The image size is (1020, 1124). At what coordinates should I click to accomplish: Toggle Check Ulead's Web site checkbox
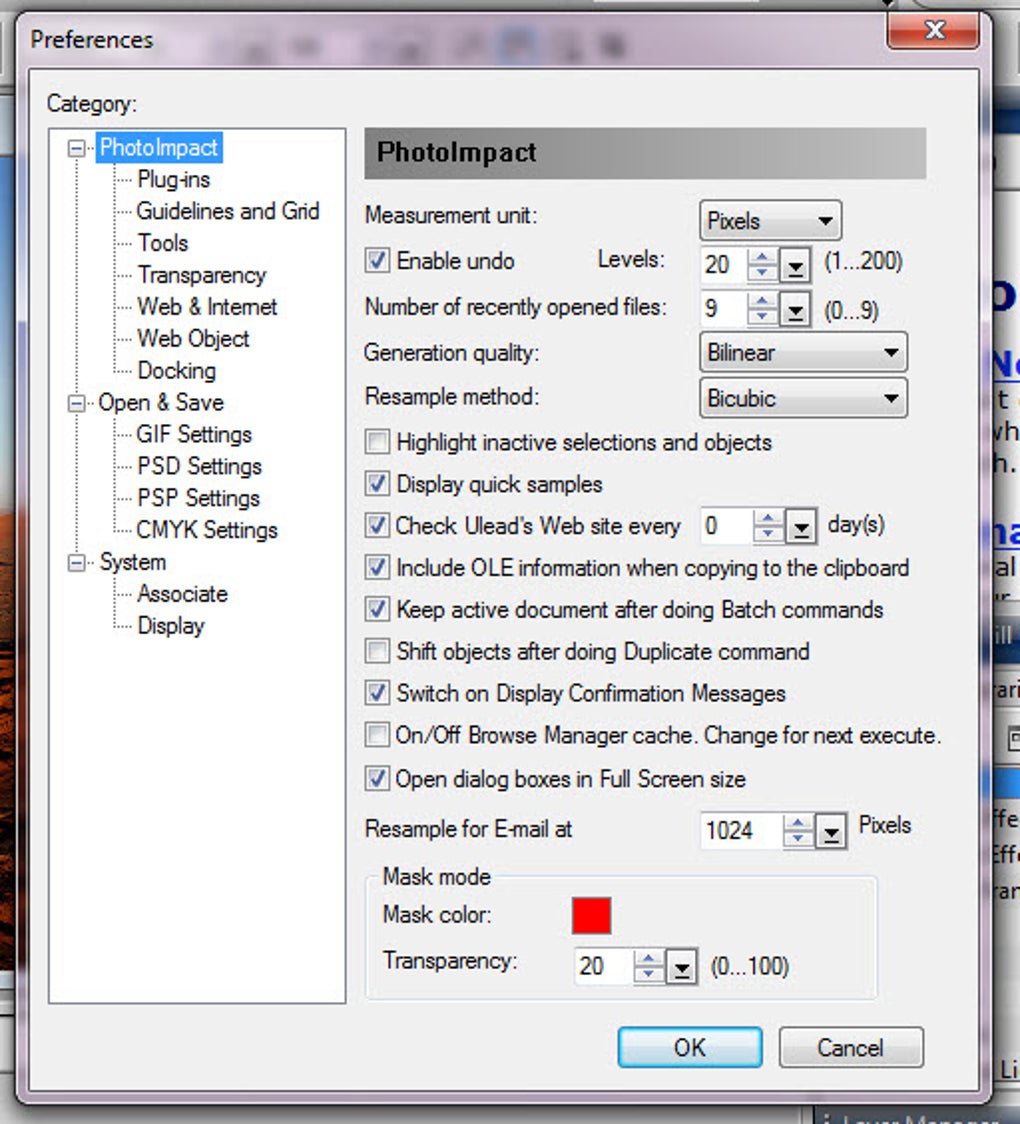377,525
